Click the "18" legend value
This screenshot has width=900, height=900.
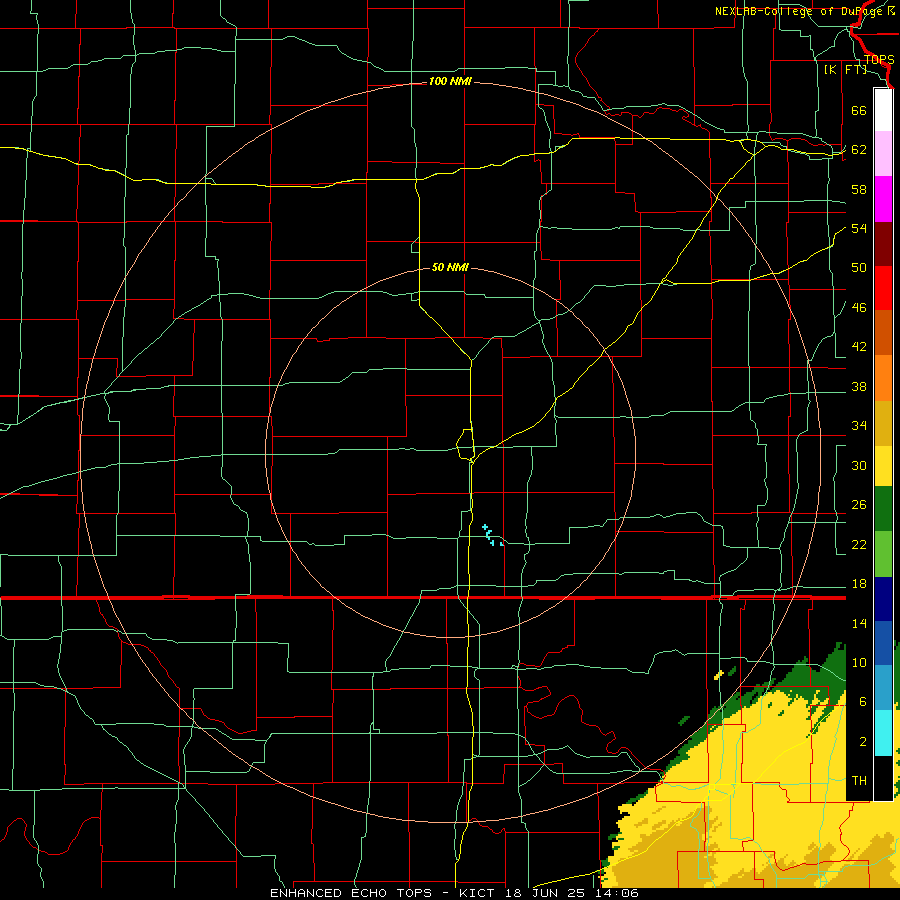(x=859, y=584)
